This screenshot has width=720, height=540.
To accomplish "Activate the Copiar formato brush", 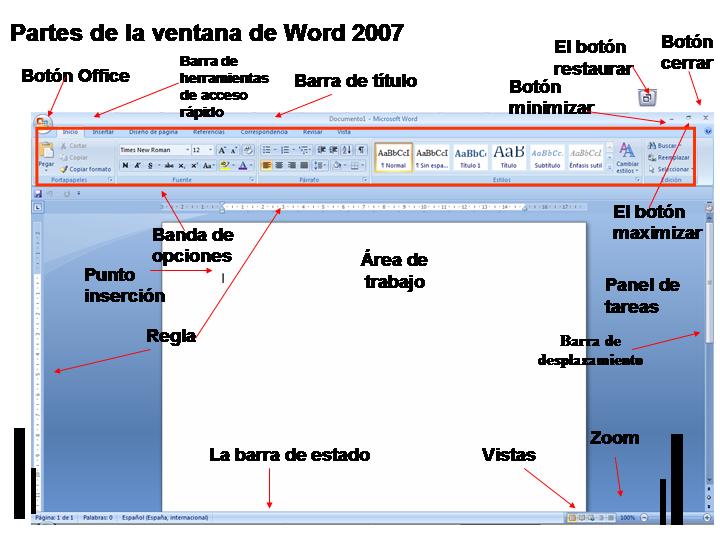I will point(86,169).
